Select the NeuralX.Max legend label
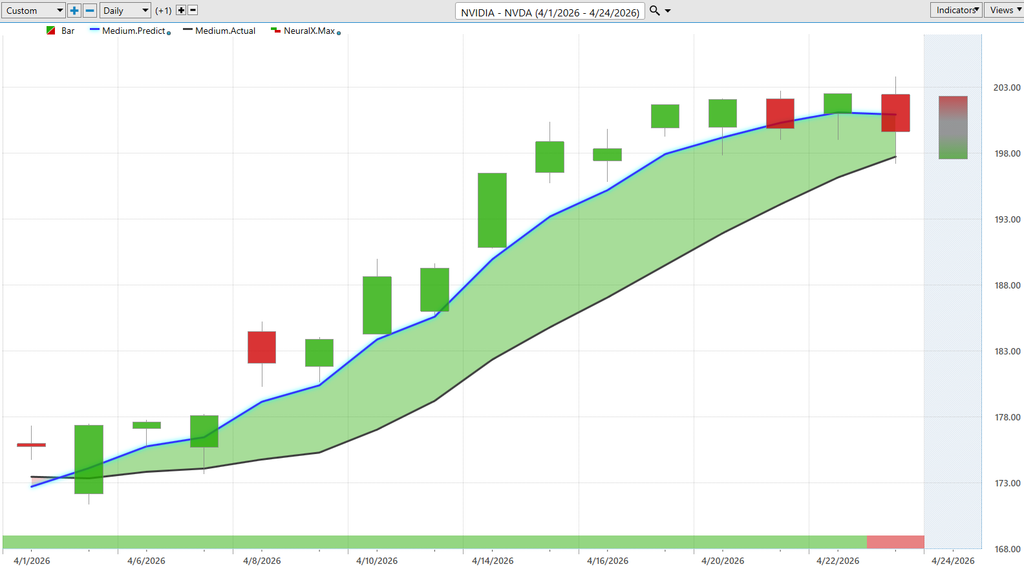The width and height of the screenshot is (1024, 570). pos(309,31)
